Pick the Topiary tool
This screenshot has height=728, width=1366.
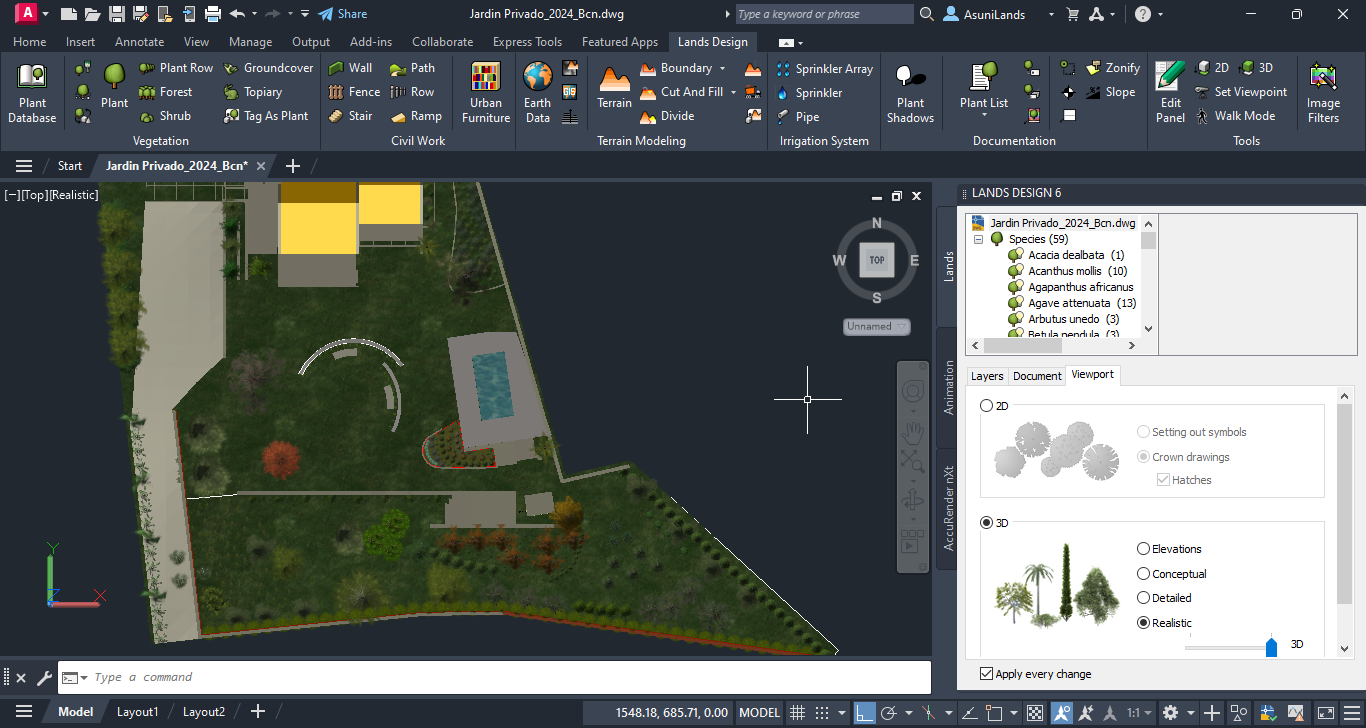click(253, 92)
